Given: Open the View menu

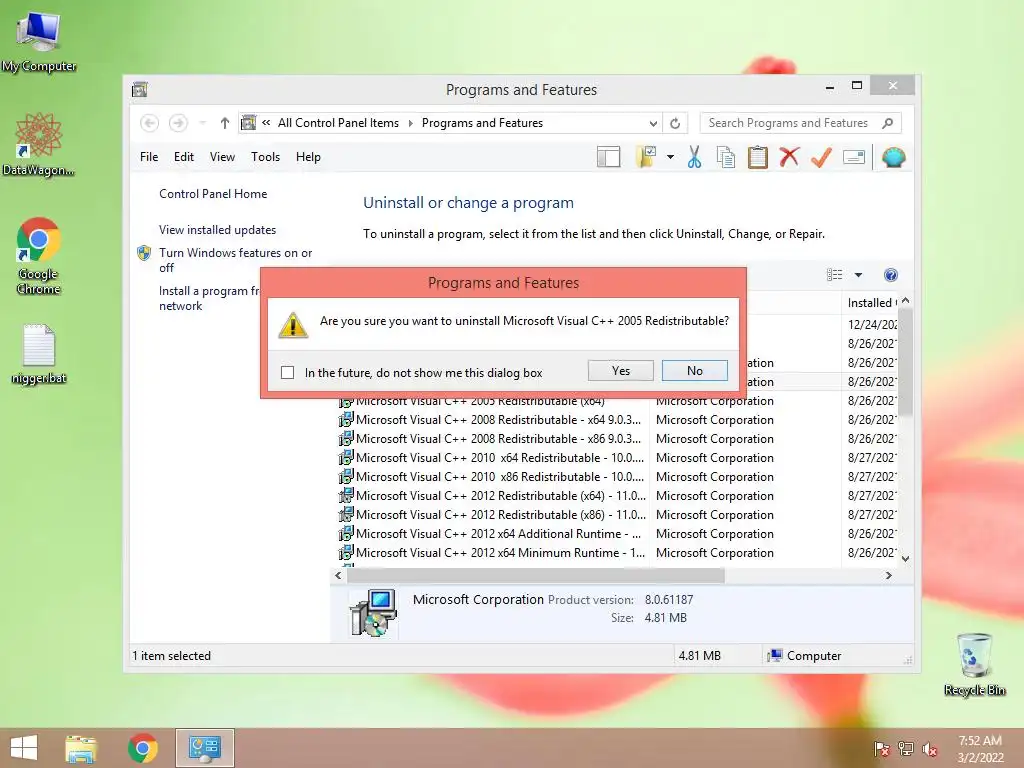Looking at the screenshot, I should pyautogui.click(x=222, y=157).
